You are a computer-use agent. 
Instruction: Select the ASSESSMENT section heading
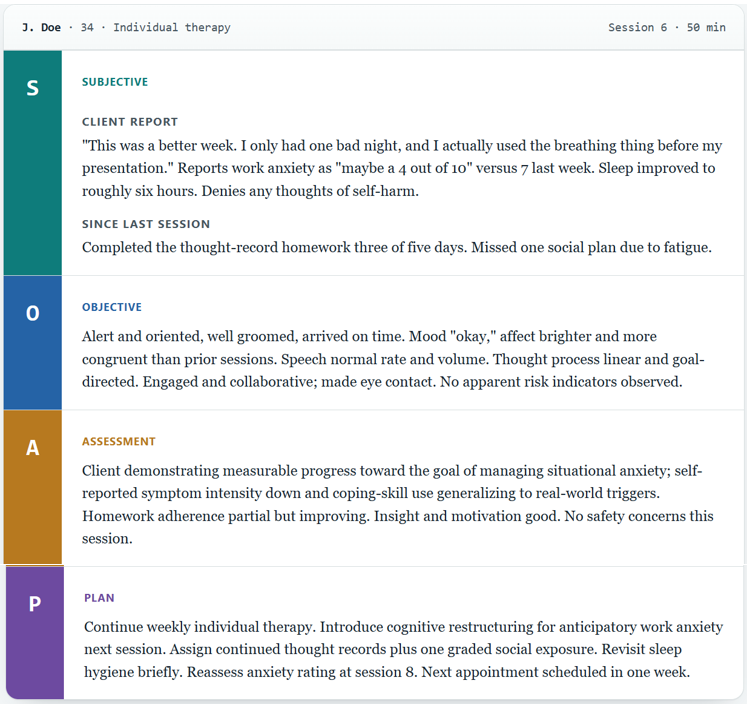coord(118,441)
